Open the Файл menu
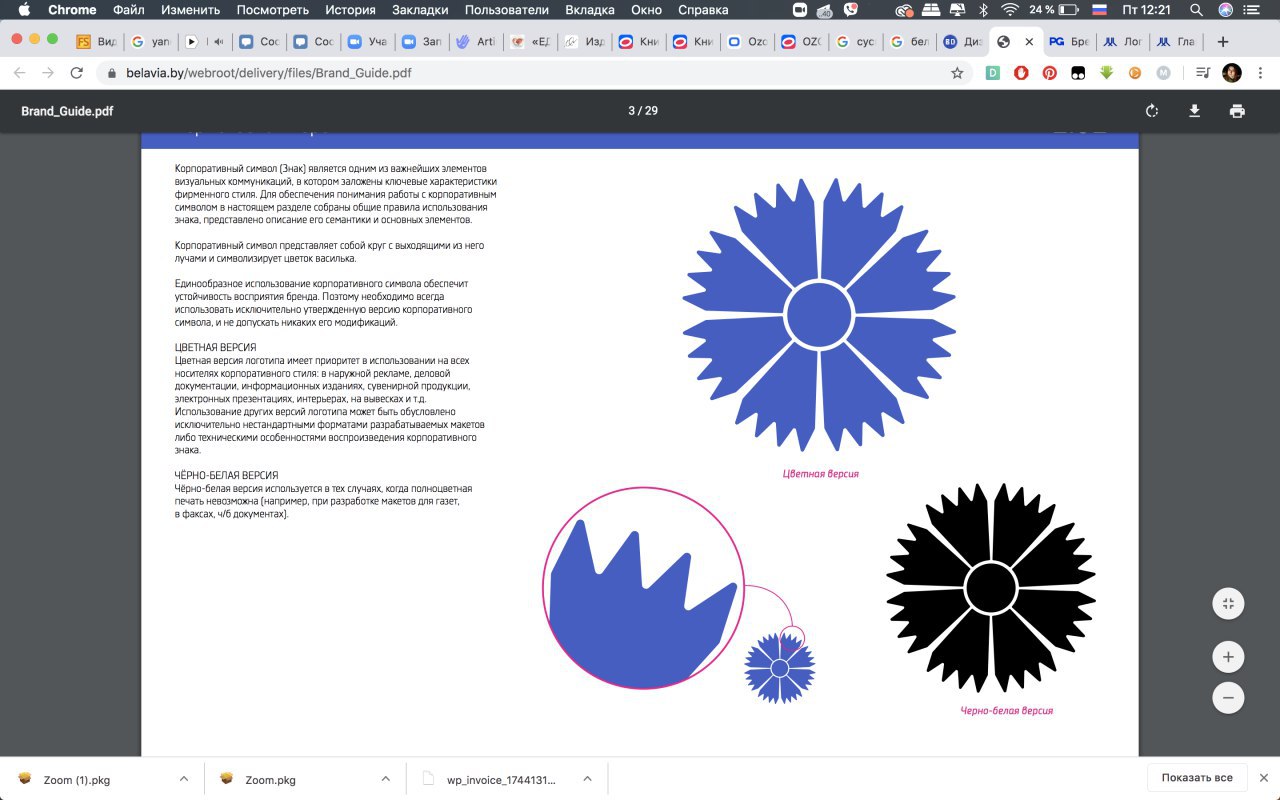This screenshot has height=800, width=1280. [129, 10]
